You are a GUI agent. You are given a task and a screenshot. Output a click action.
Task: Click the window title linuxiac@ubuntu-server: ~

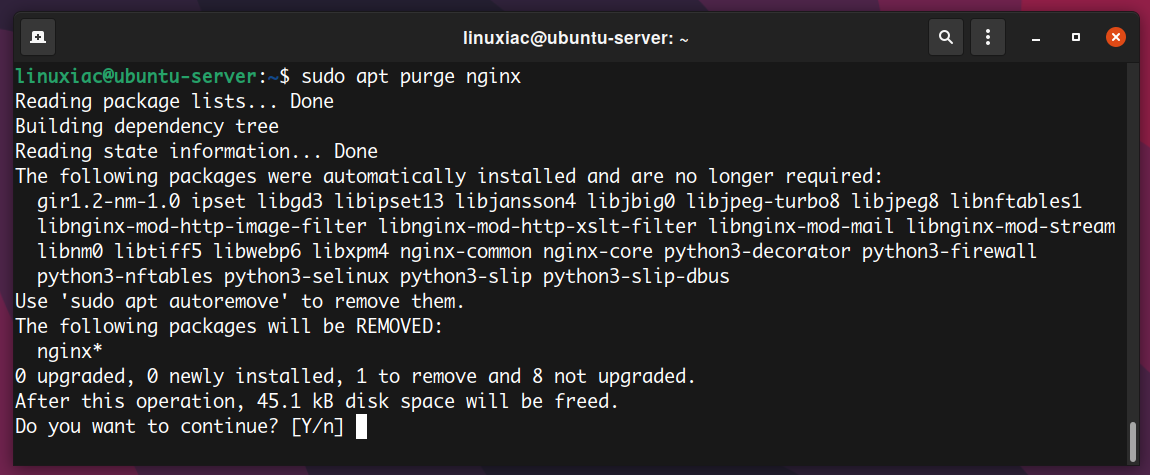(576, 37)
